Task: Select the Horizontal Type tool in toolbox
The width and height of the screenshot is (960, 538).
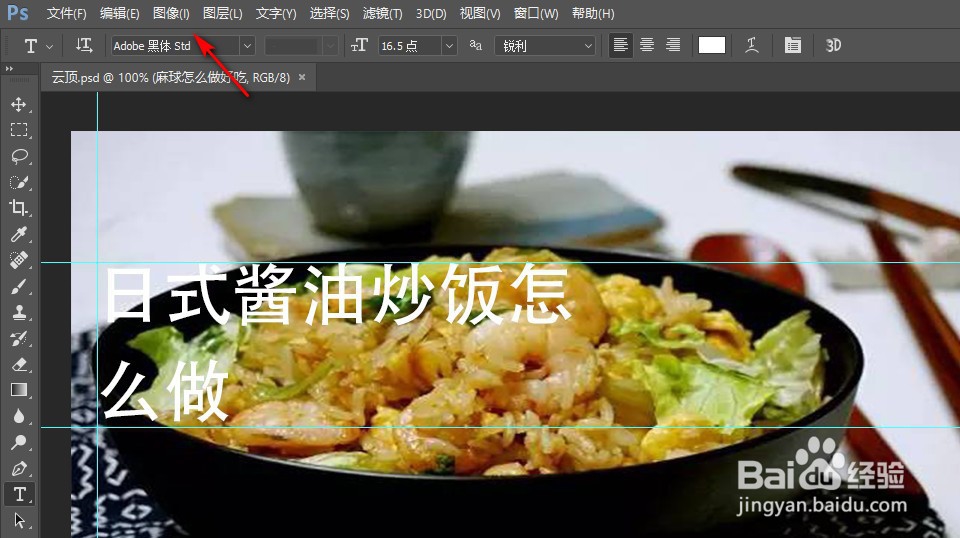Action: click(19, 494)
